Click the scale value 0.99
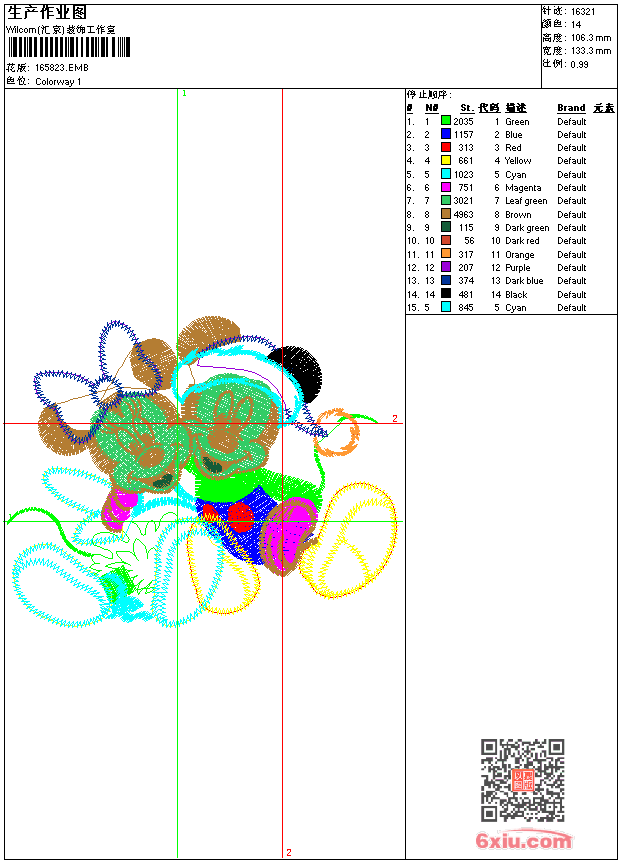Screen dimensions: 620x860 click(579, 64)
